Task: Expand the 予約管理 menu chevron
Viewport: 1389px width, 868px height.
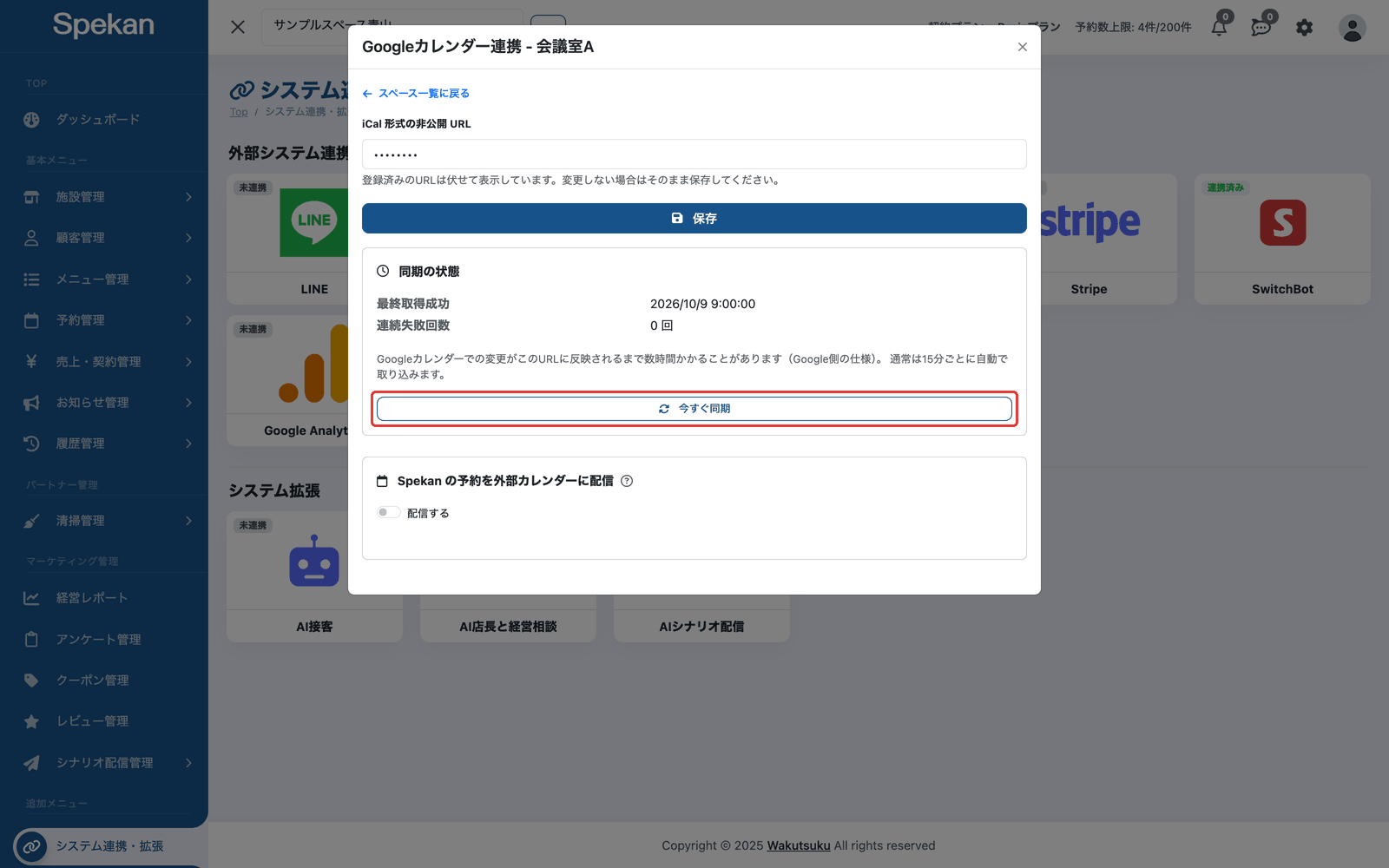Action: 188,320
